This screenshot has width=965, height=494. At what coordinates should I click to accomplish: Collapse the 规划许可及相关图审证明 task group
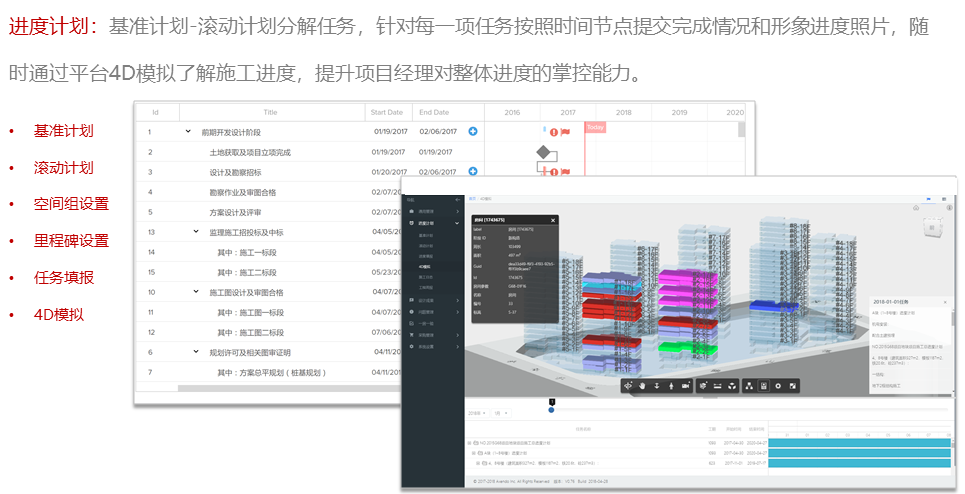pos(196,352)
